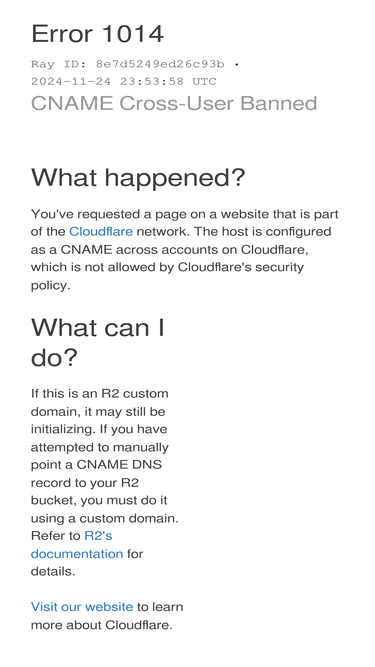Screen dimensions: 375x667
Task: Click the line starting You've requested a page
Action: point(185,214)
